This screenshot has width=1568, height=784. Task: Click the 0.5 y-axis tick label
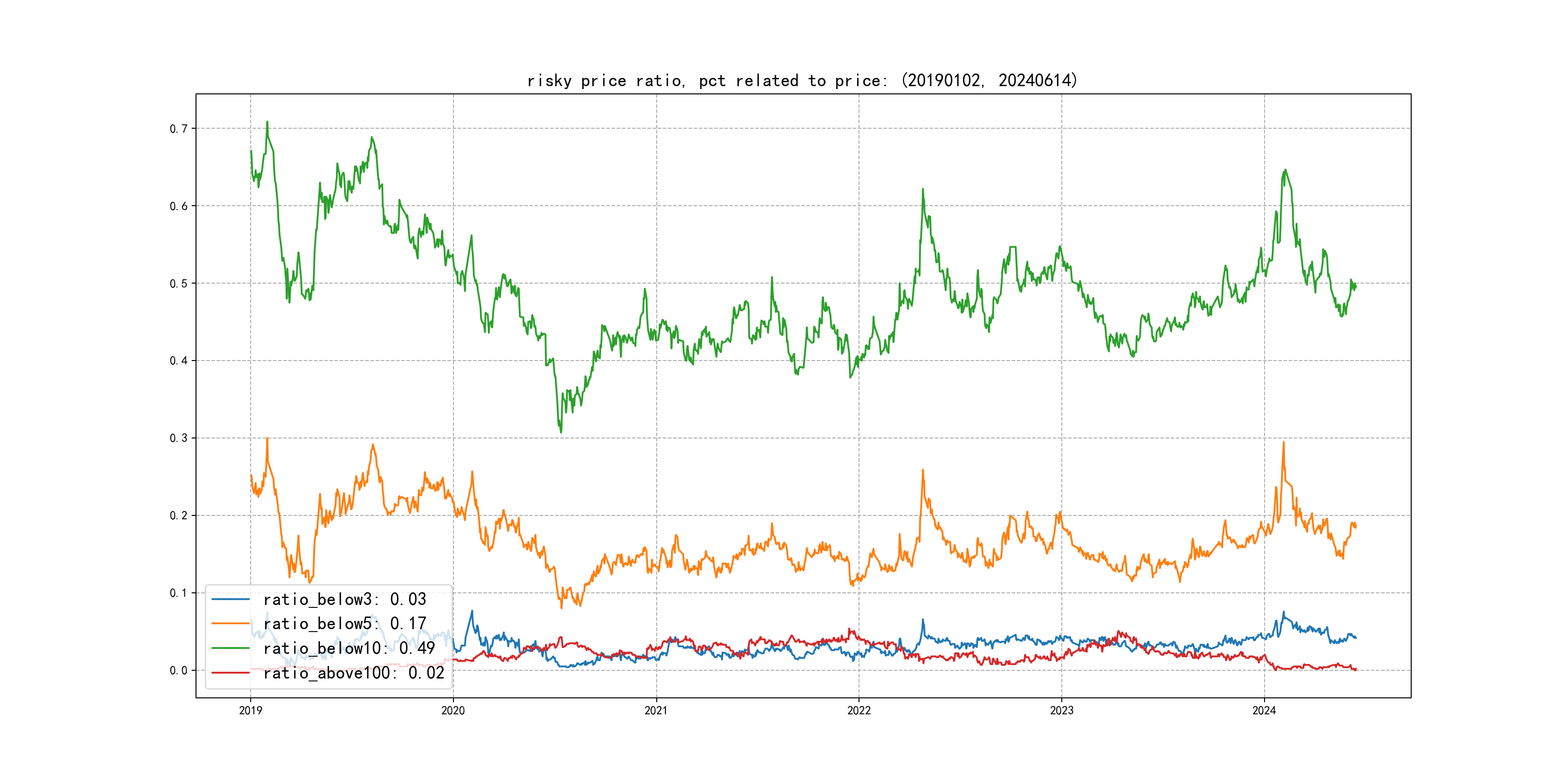pos(179,283)
